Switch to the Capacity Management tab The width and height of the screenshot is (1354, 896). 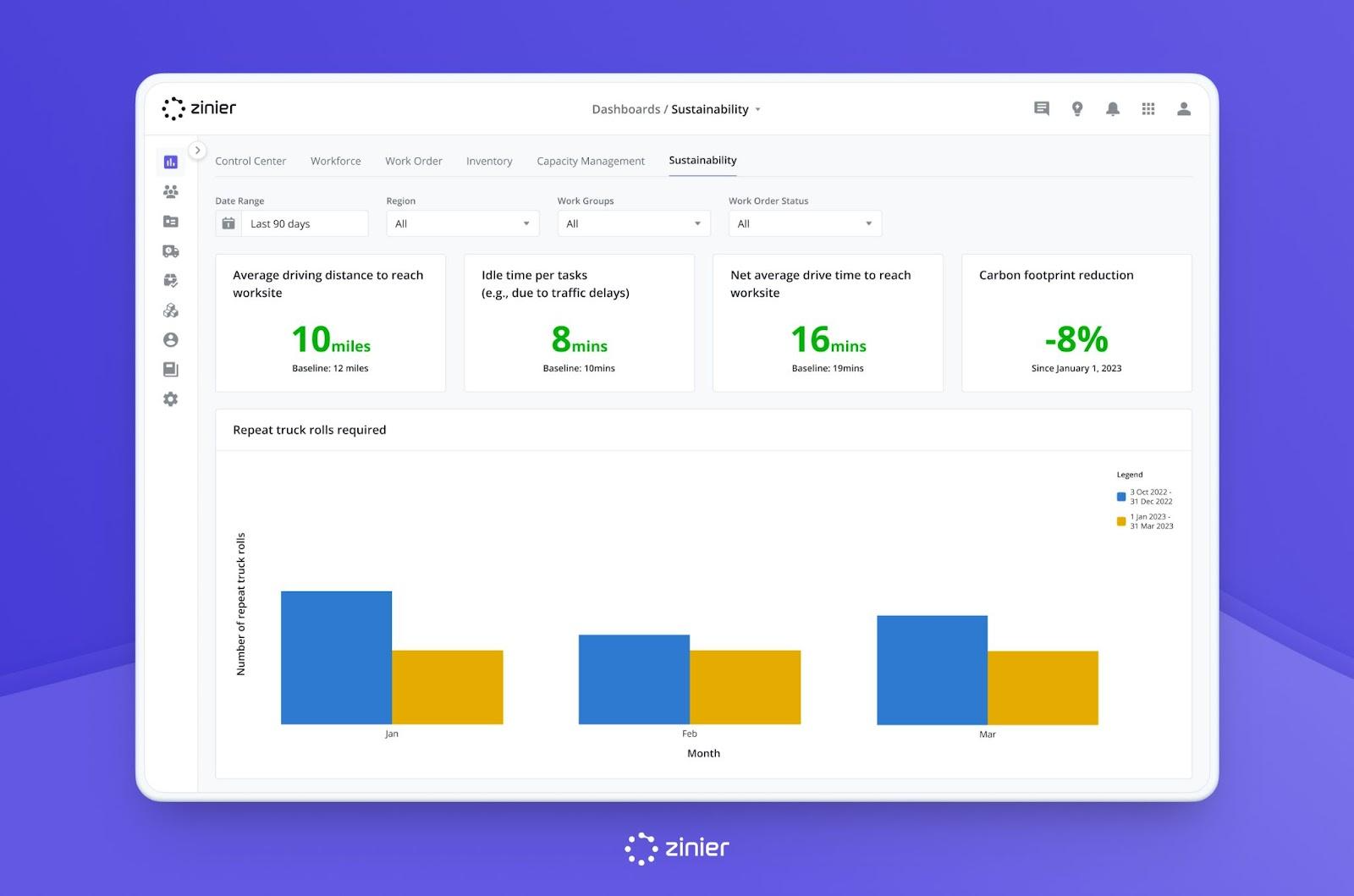(x=591, y=161)
